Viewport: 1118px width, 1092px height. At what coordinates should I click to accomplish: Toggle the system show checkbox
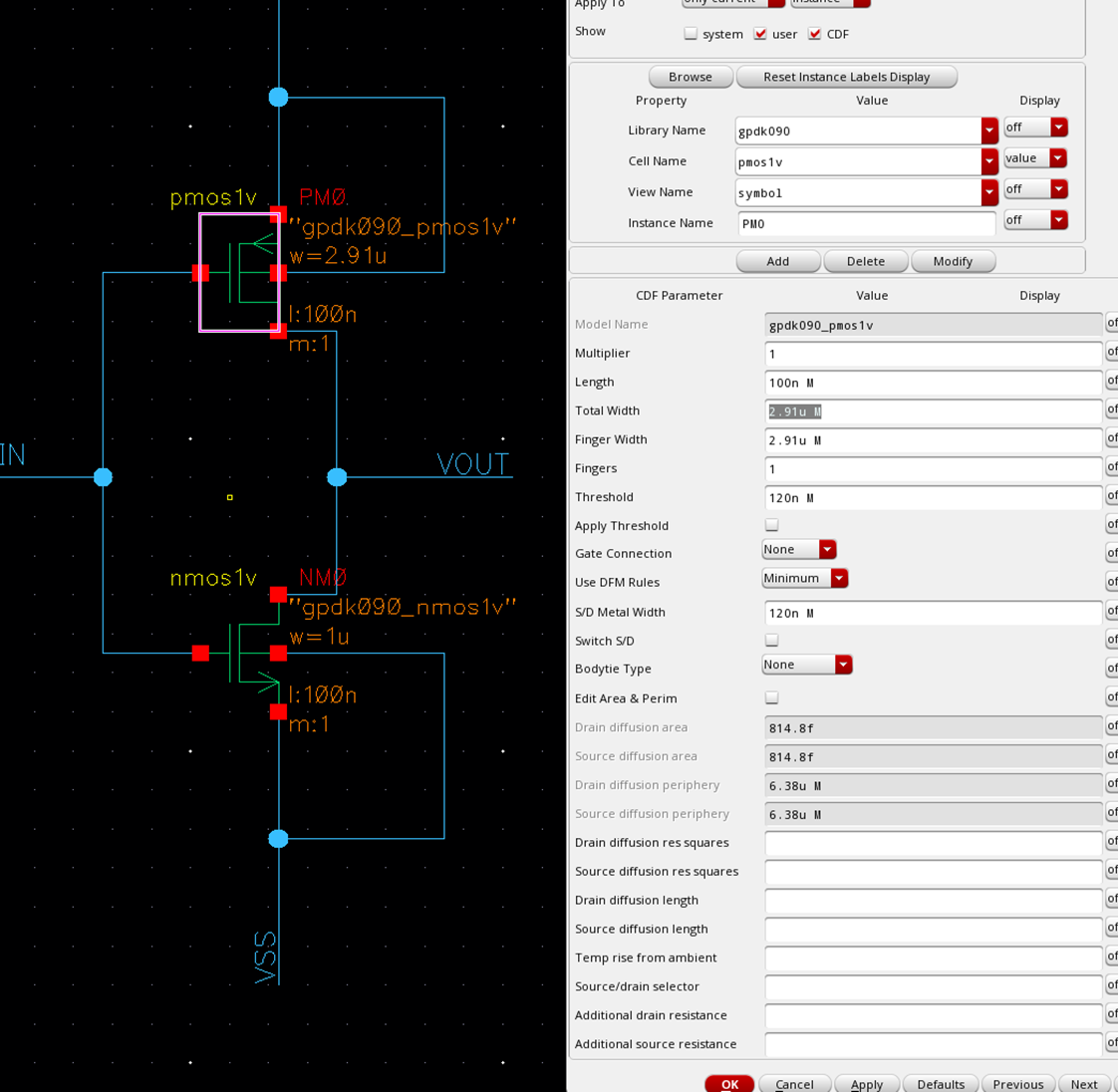click(691, 34)
